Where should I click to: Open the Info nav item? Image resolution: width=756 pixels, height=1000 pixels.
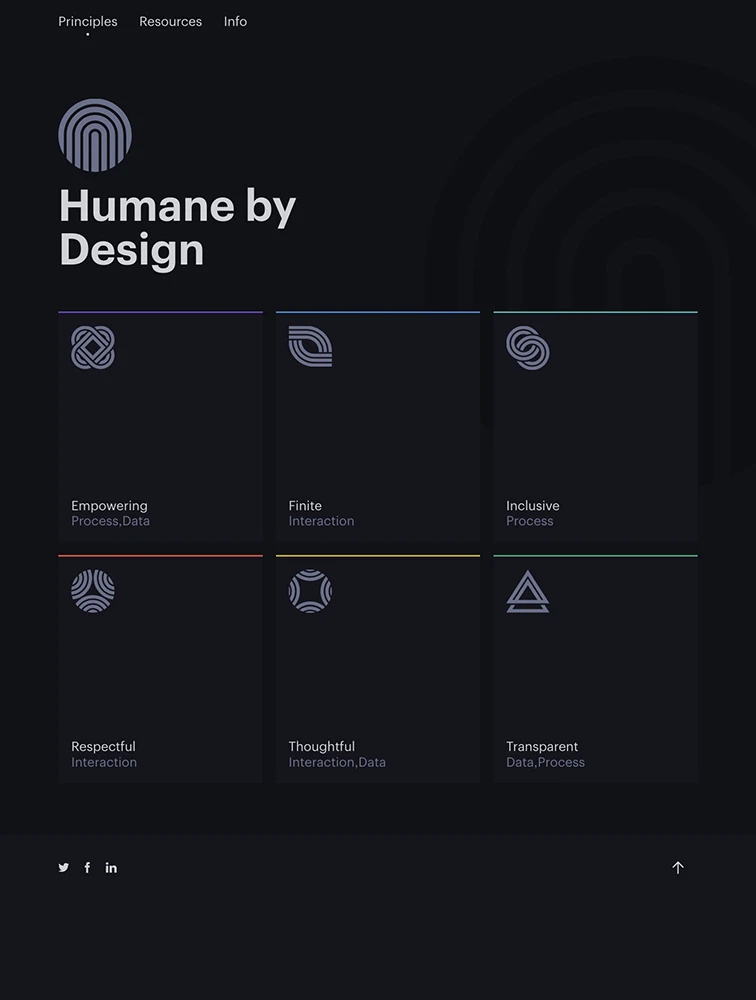click(x=235, y=22)
